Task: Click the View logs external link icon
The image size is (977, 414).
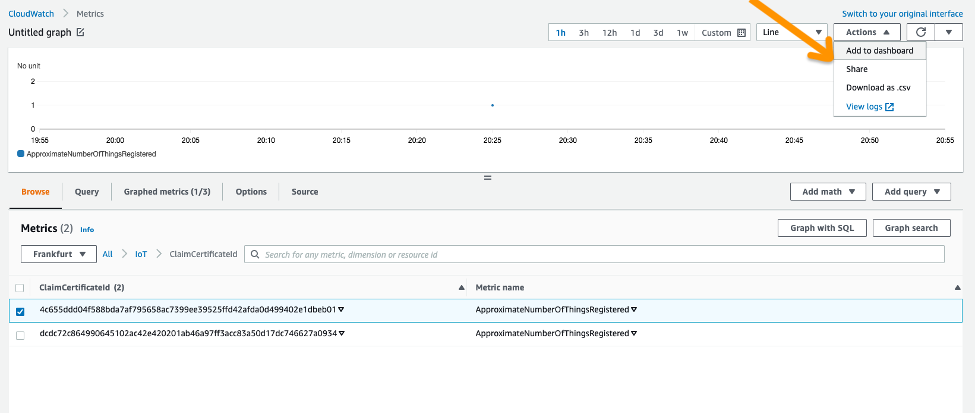Action: point(890,107)
